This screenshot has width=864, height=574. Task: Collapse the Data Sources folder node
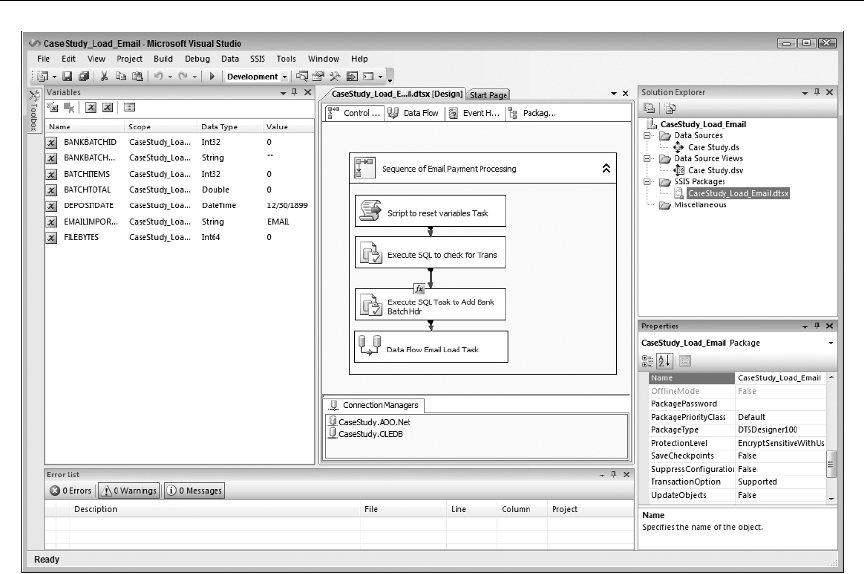click(x=648, y=136)
